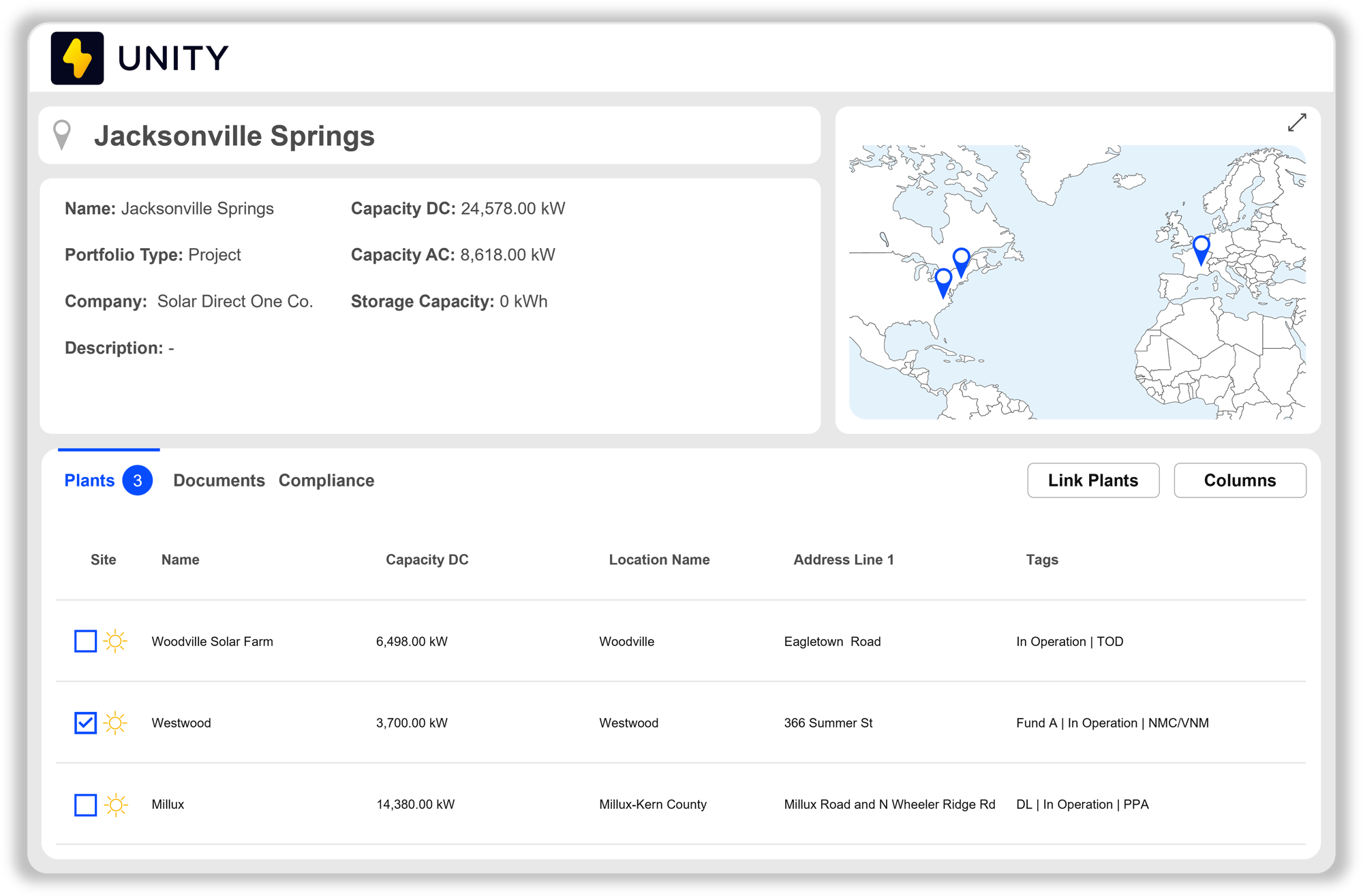Viewport: 1363px width, 896px height.
Task: Click the Link Plants button
Action: click(x=1092, y=480)
